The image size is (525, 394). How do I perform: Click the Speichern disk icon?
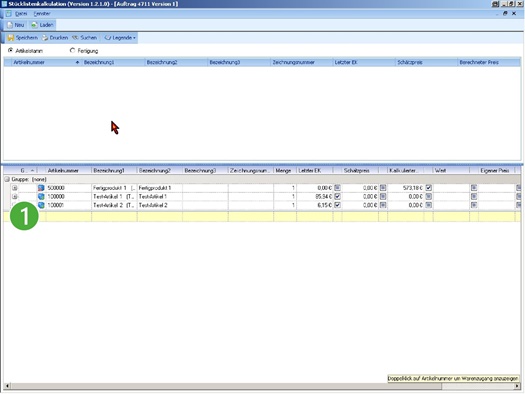point(11,38)
